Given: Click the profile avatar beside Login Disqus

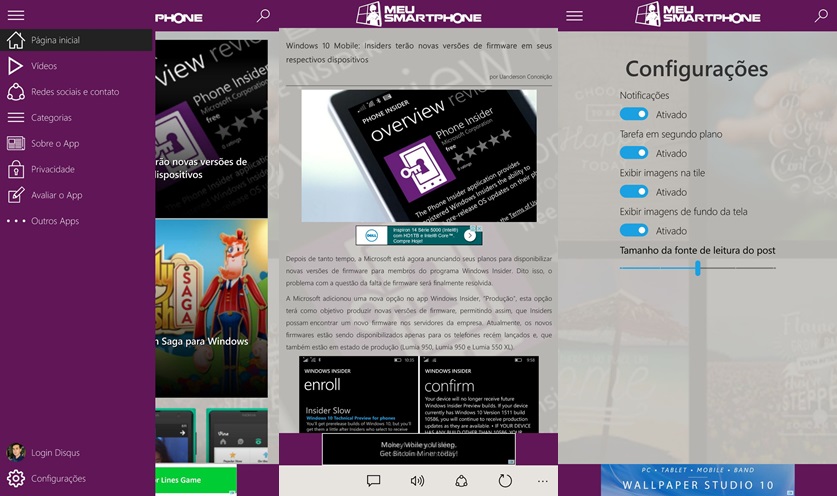Looking at the screenshot, I should [x=16, y=452].
